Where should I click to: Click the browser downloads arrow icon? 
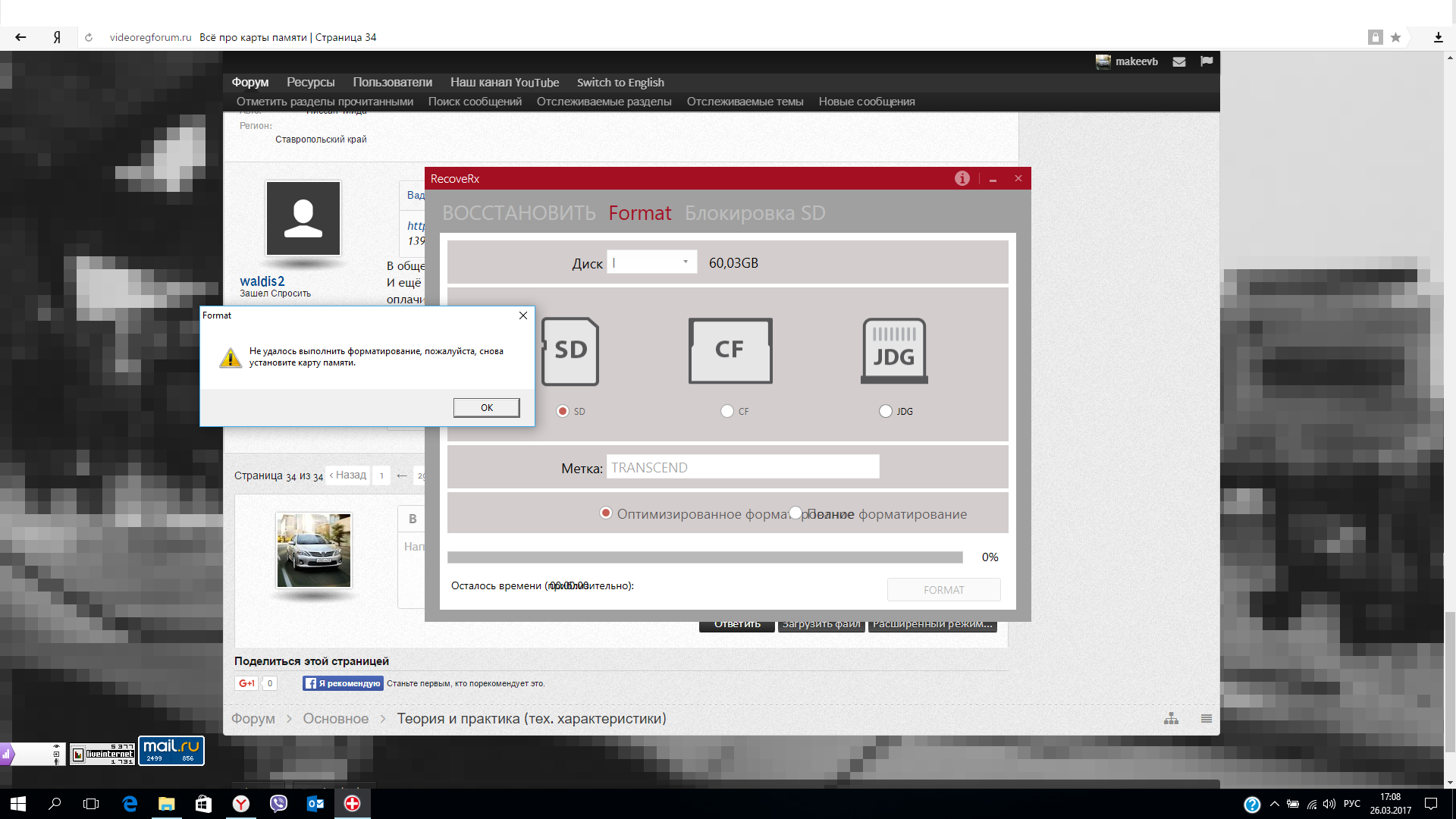point(1438,37)
